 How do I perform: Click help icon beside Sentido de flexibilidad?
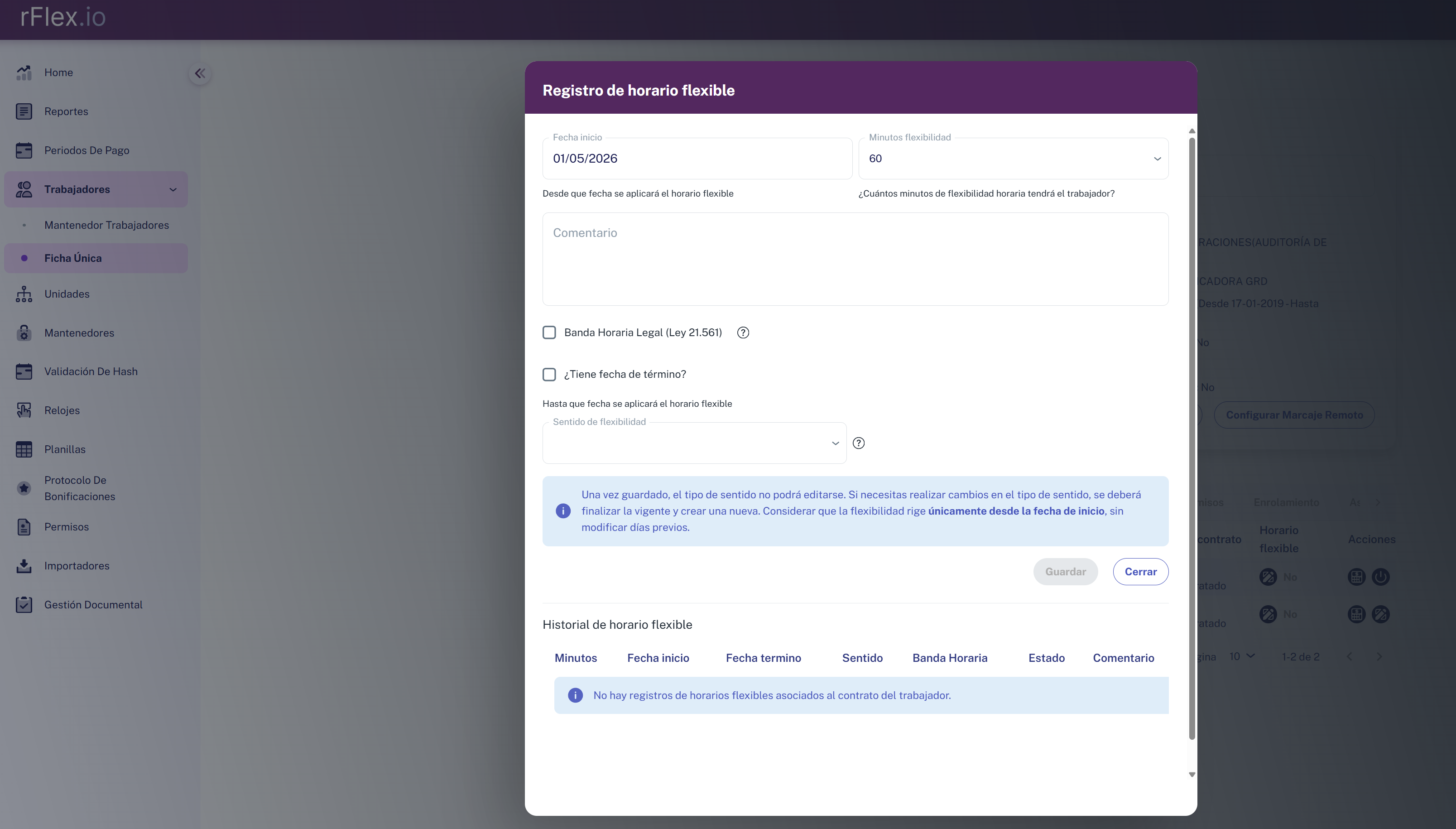pos(858,443)
